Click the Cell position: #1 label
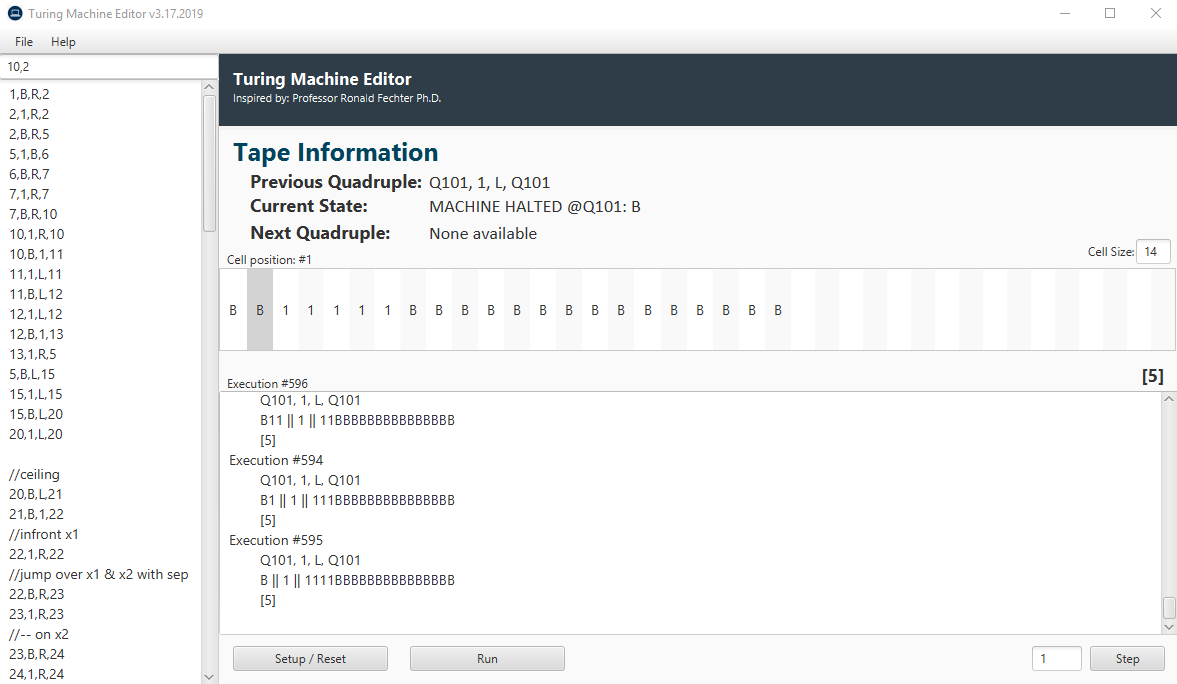 pyautogui.click(x=269, y=260)
